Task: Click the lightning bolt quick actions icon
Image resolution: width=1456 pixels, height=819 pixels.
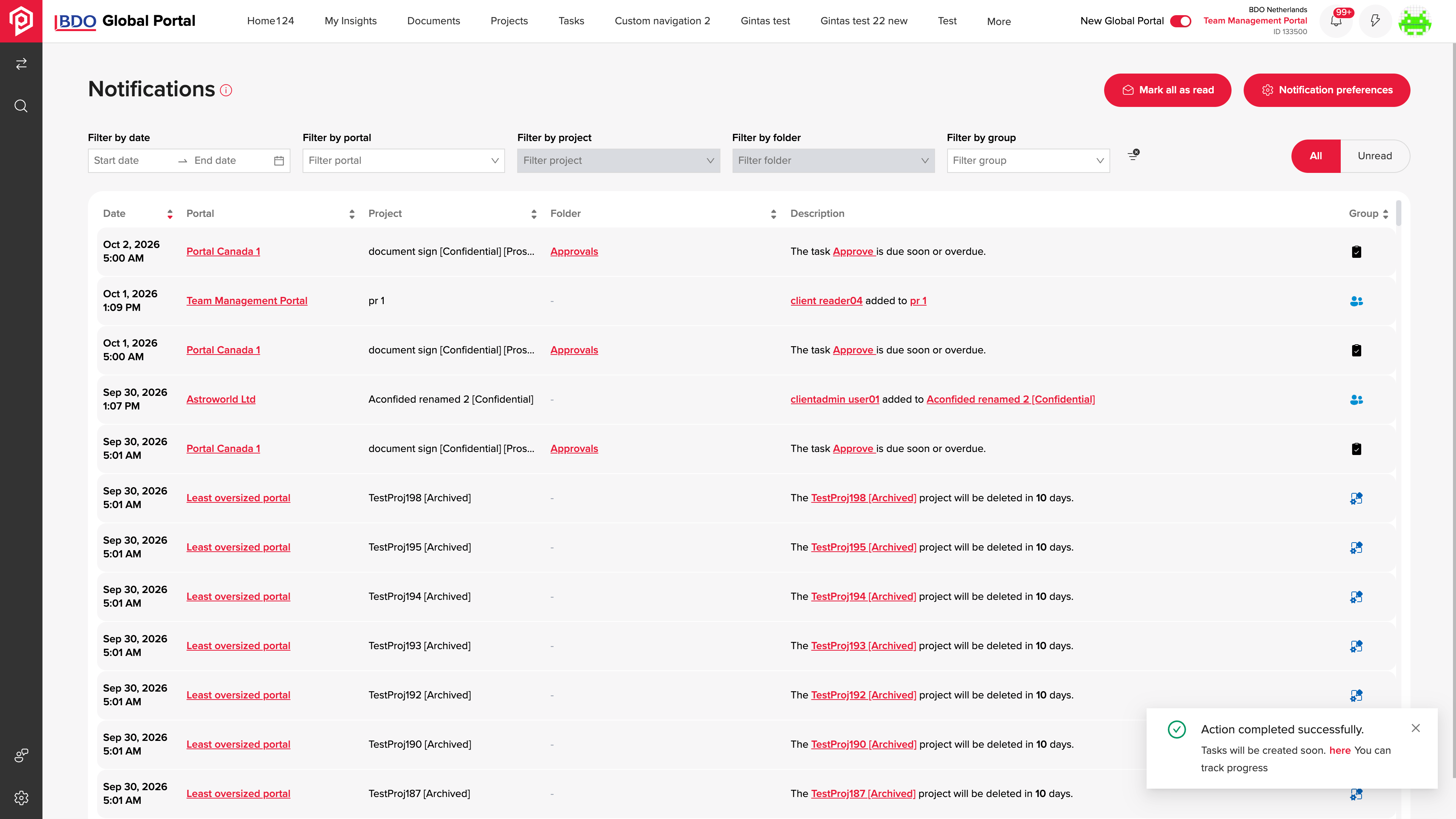Action: click(1375, 21)
